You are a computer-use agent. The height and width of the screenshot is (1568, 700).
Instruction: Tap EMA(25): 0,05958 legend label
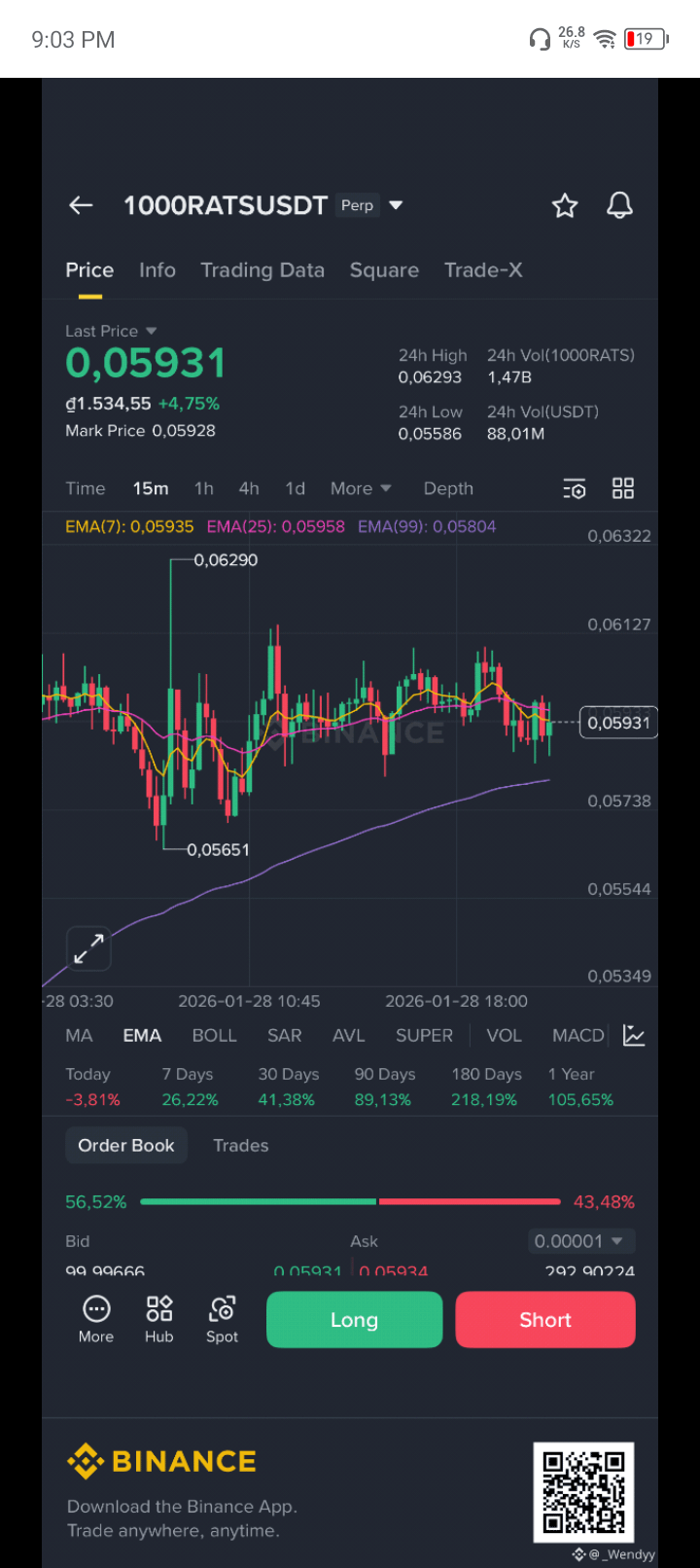pyautogui.click(x=276, y=526)
